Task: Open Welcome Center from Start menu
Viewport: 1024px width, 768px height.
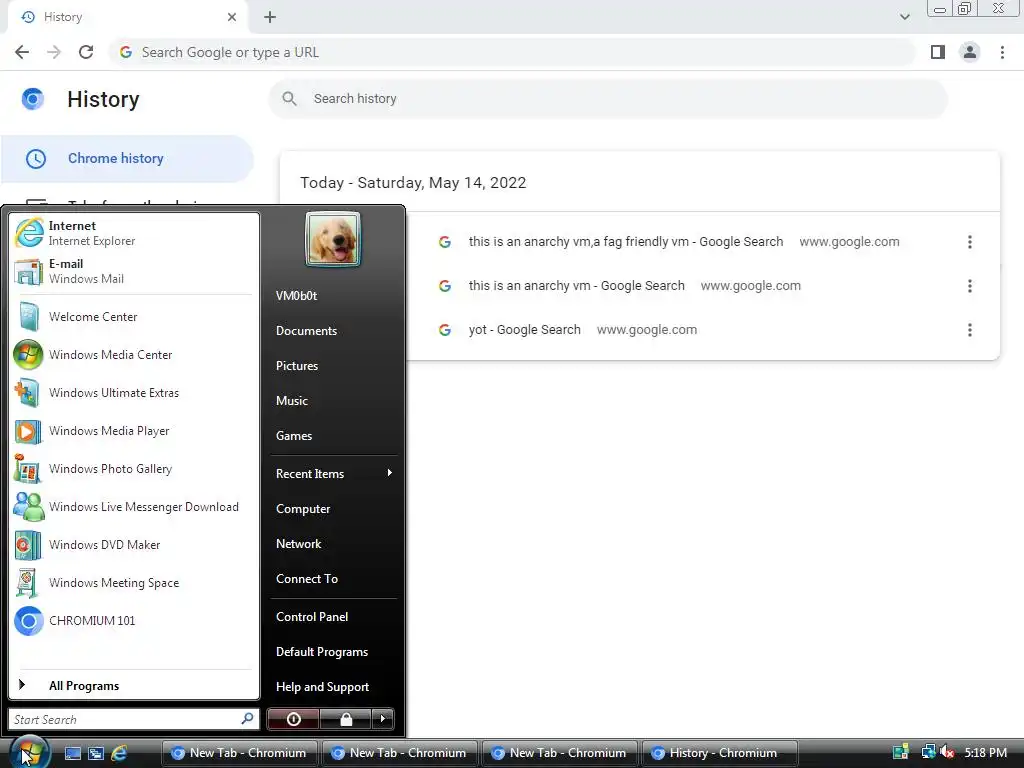Action: point(134,317)
